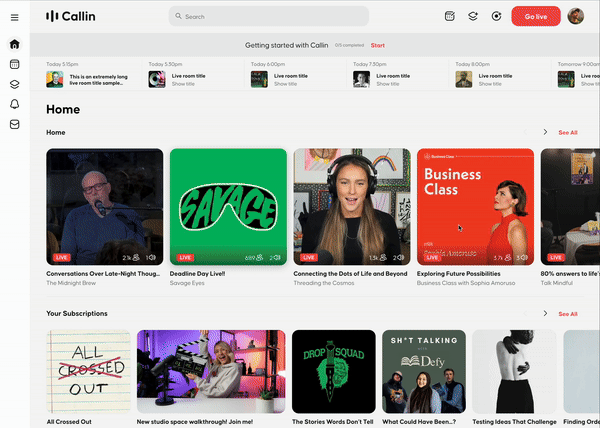Open All Crossed Out subscription thumbnail
This screenshot has height=428, width=600.
(88, 371)
